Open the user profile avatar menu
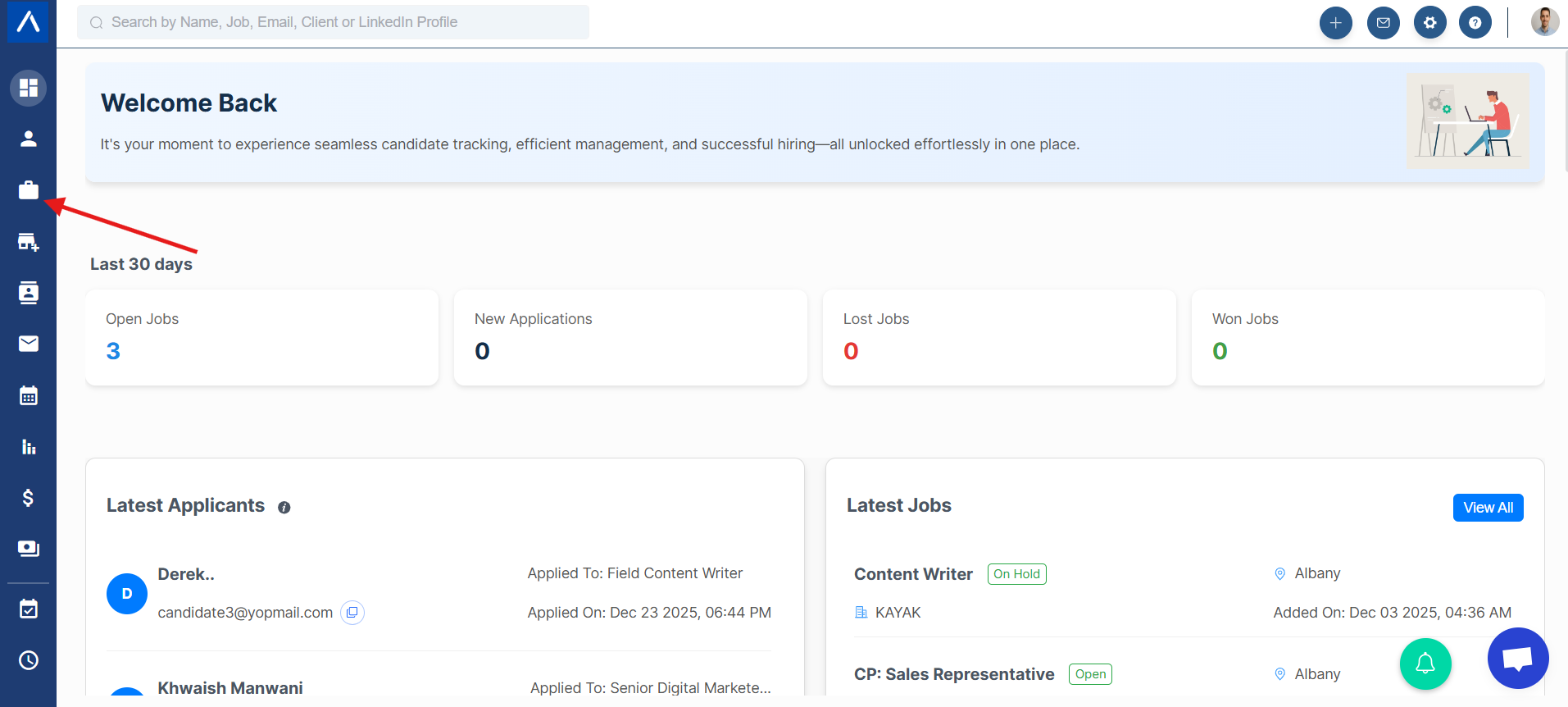This screenshot has height=707, width=1568. (x=1544, y=22)
